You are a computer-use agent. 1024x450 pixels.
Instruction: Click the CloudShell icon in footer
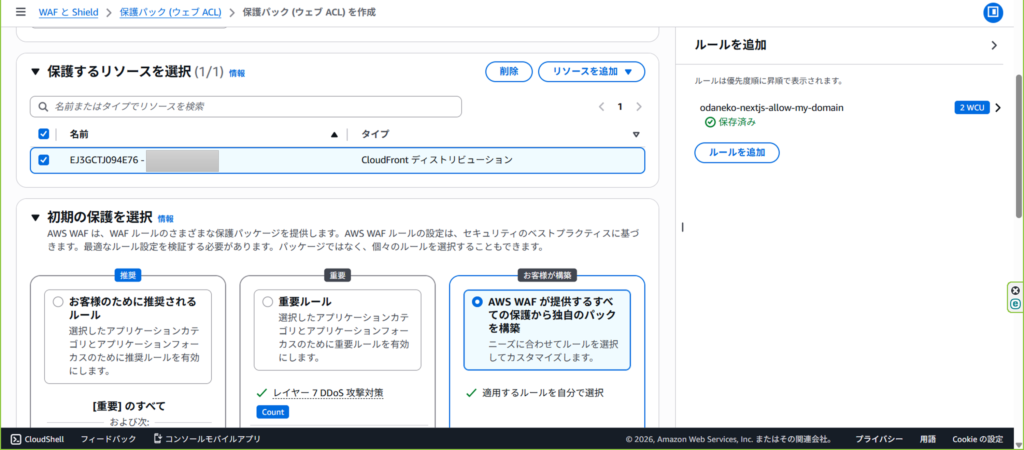coord(16,439)
